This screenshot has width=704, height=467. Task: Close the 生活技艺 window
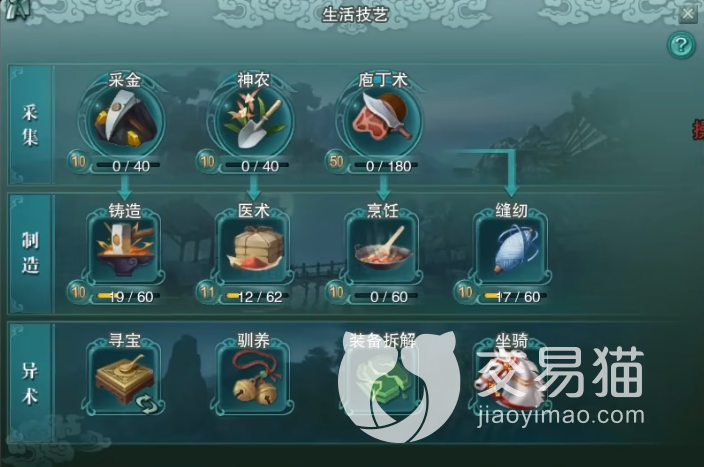coord(687,14)
